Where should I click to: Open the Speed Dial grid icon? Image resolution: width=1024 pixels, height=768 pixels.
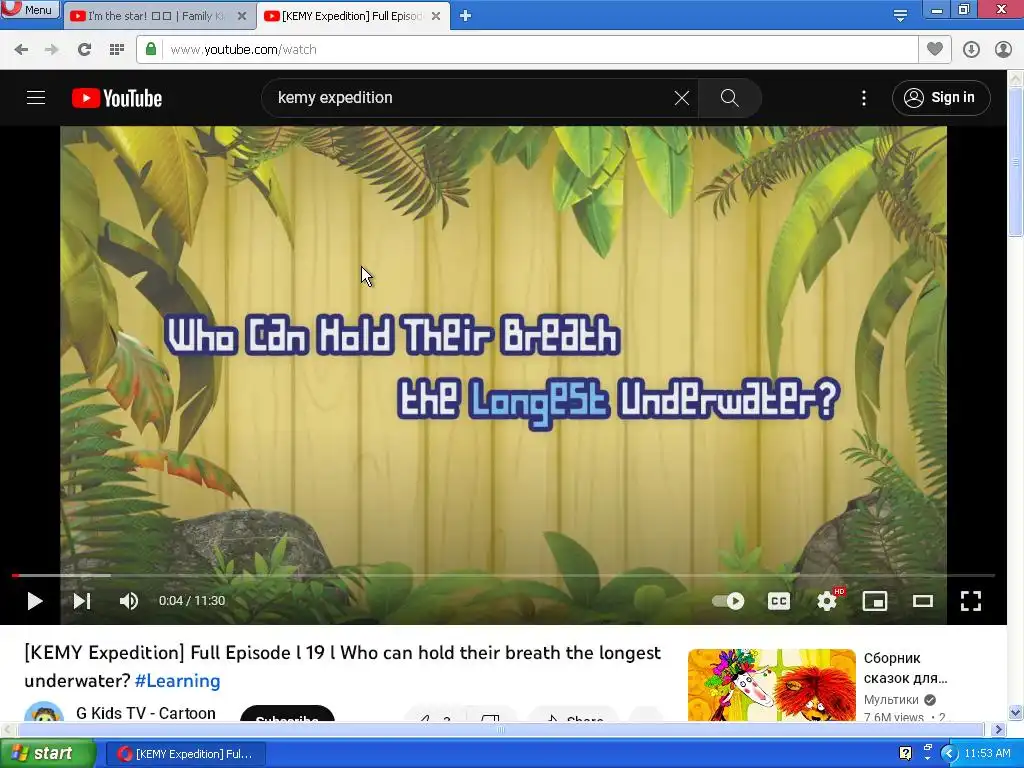pyautogui.click(x=117, y=50)
